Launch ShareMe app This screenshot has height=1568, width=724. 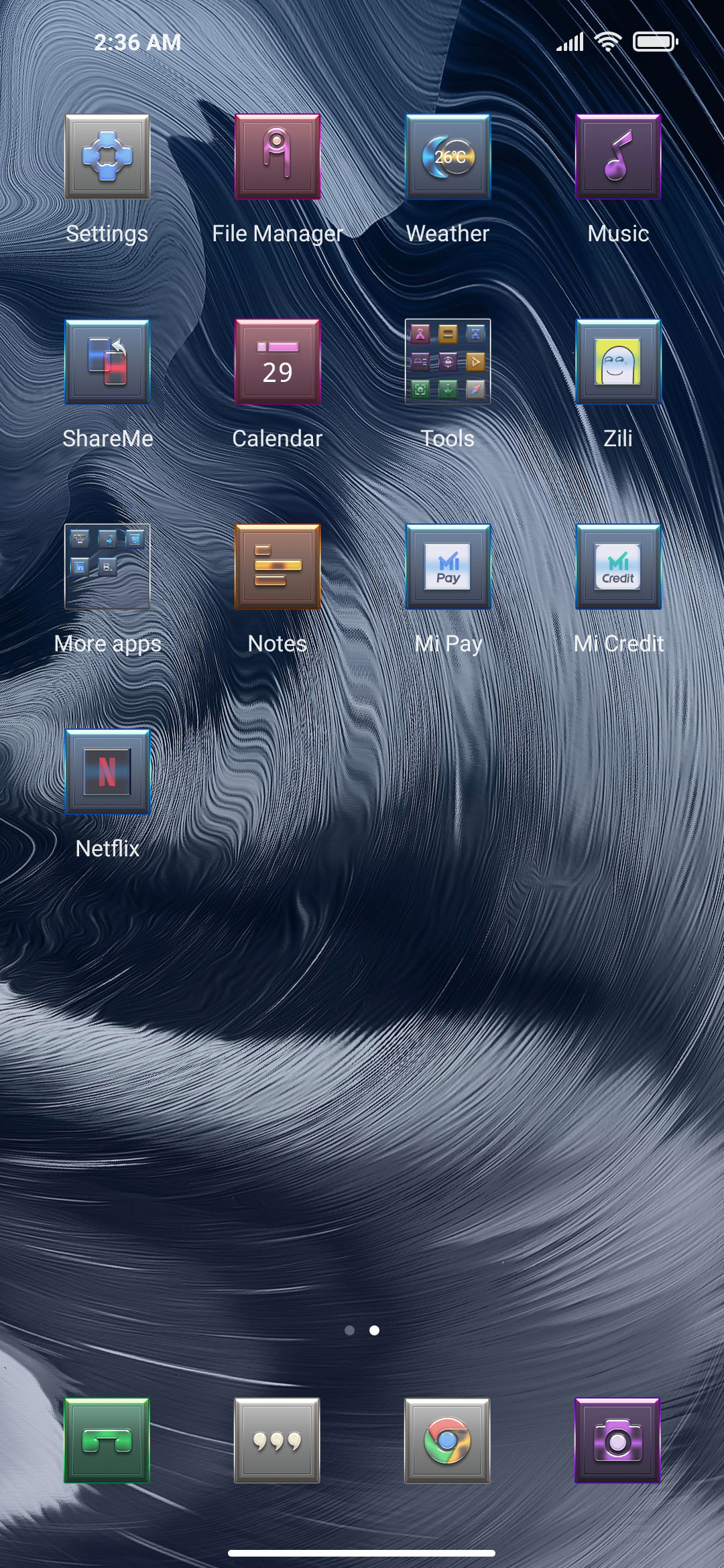[x=107, y=362]
